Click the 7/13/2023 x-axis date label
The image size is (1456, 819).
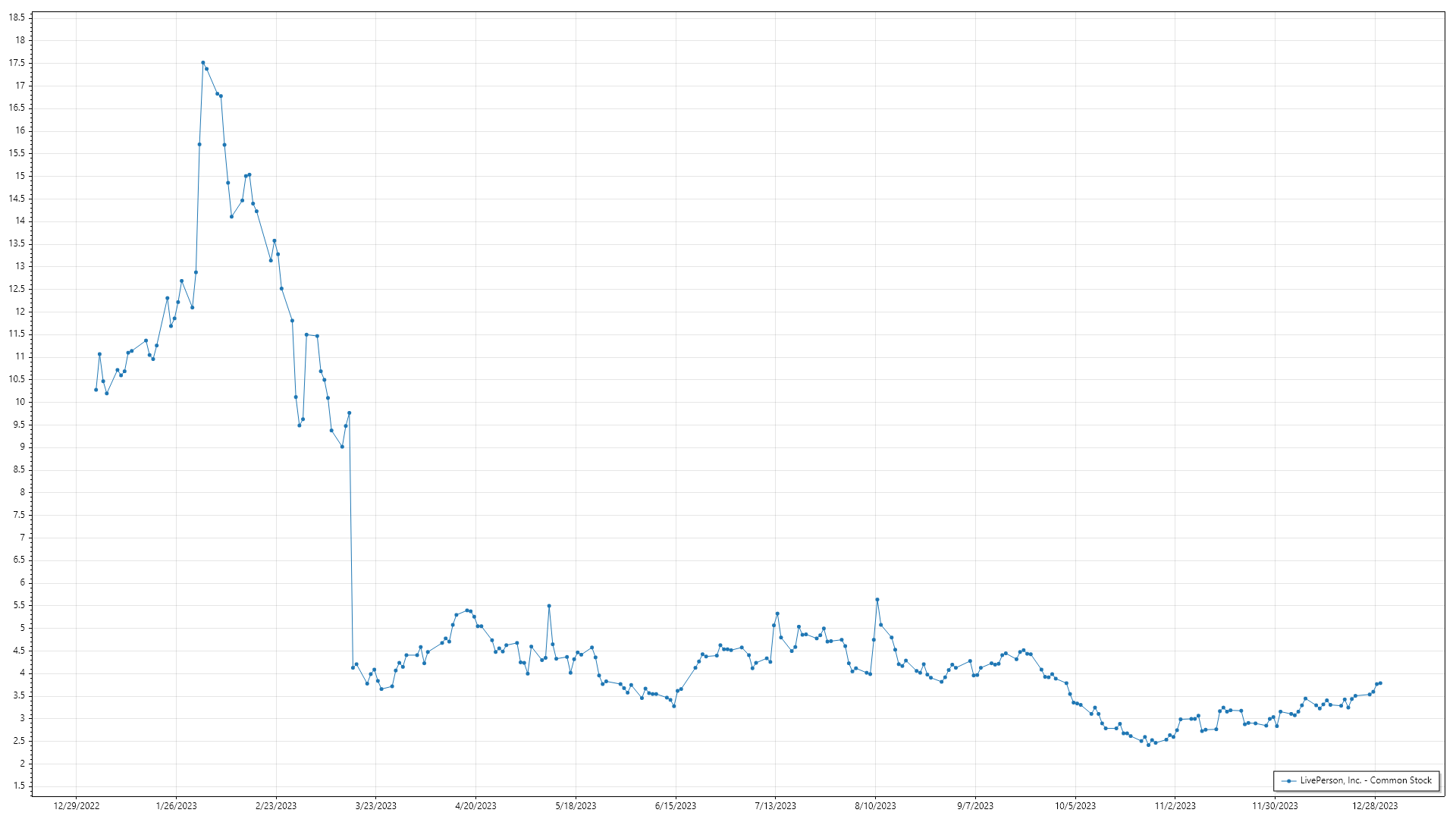click(x=775, y=806)
